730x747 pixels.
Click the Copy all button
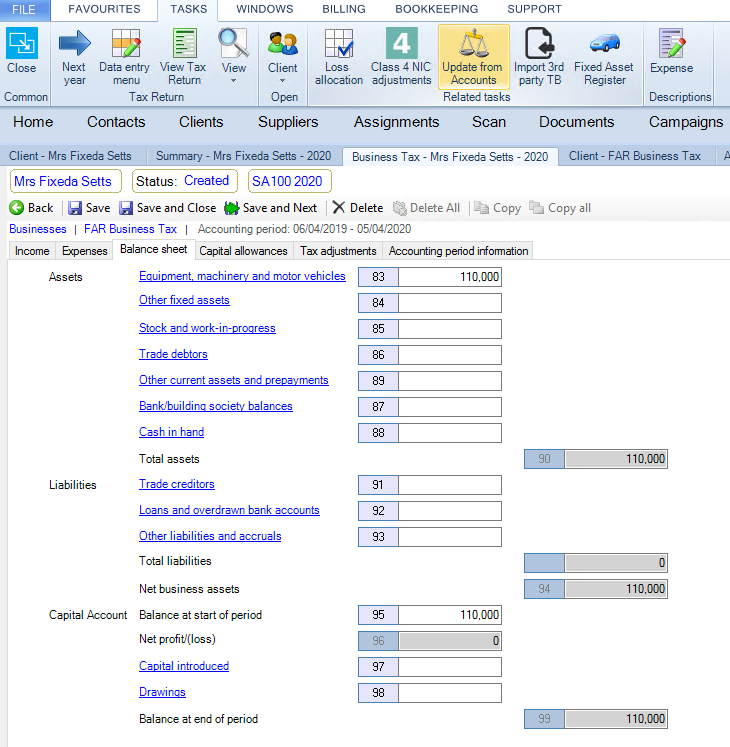click(x=560, y=208)
